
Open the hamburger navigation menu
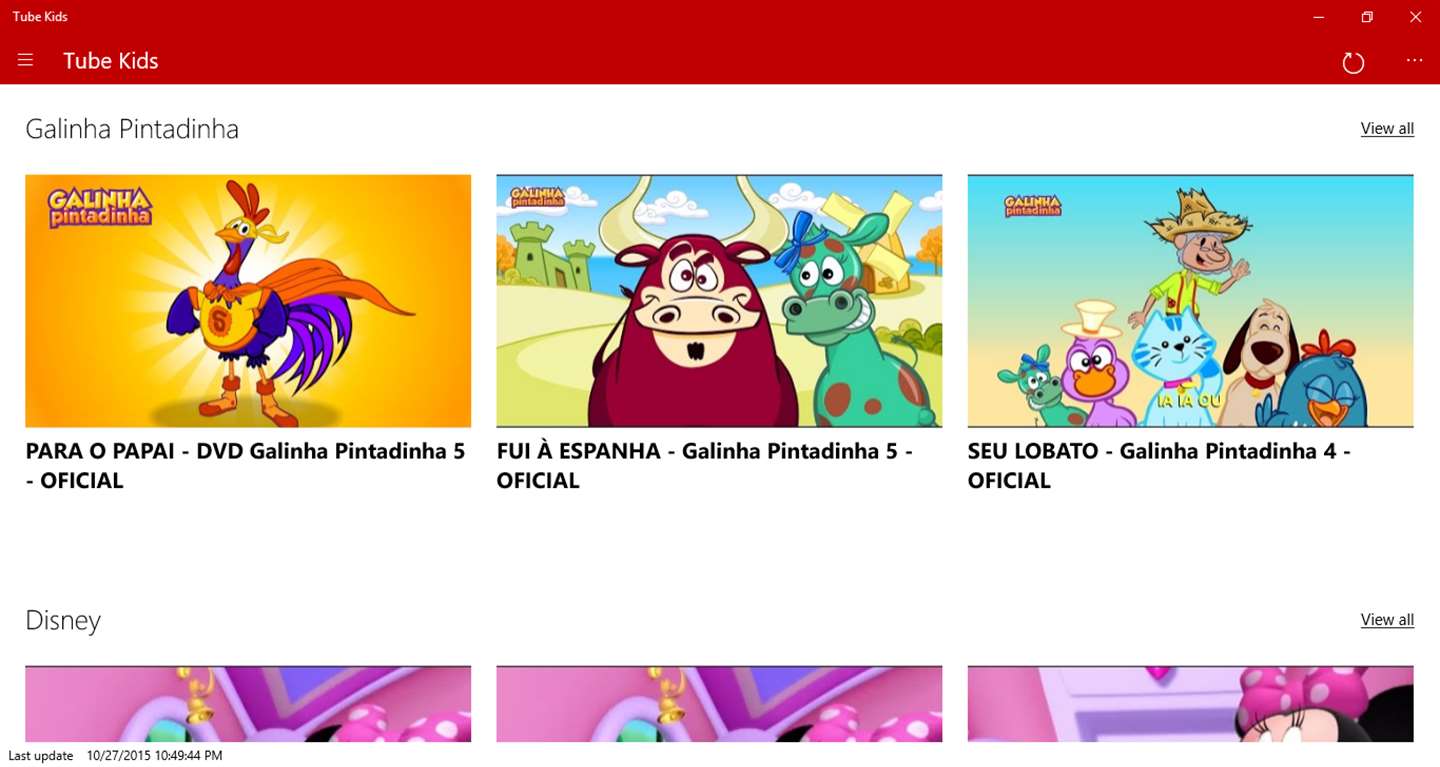pyautogui.click(x=26, y=61)
